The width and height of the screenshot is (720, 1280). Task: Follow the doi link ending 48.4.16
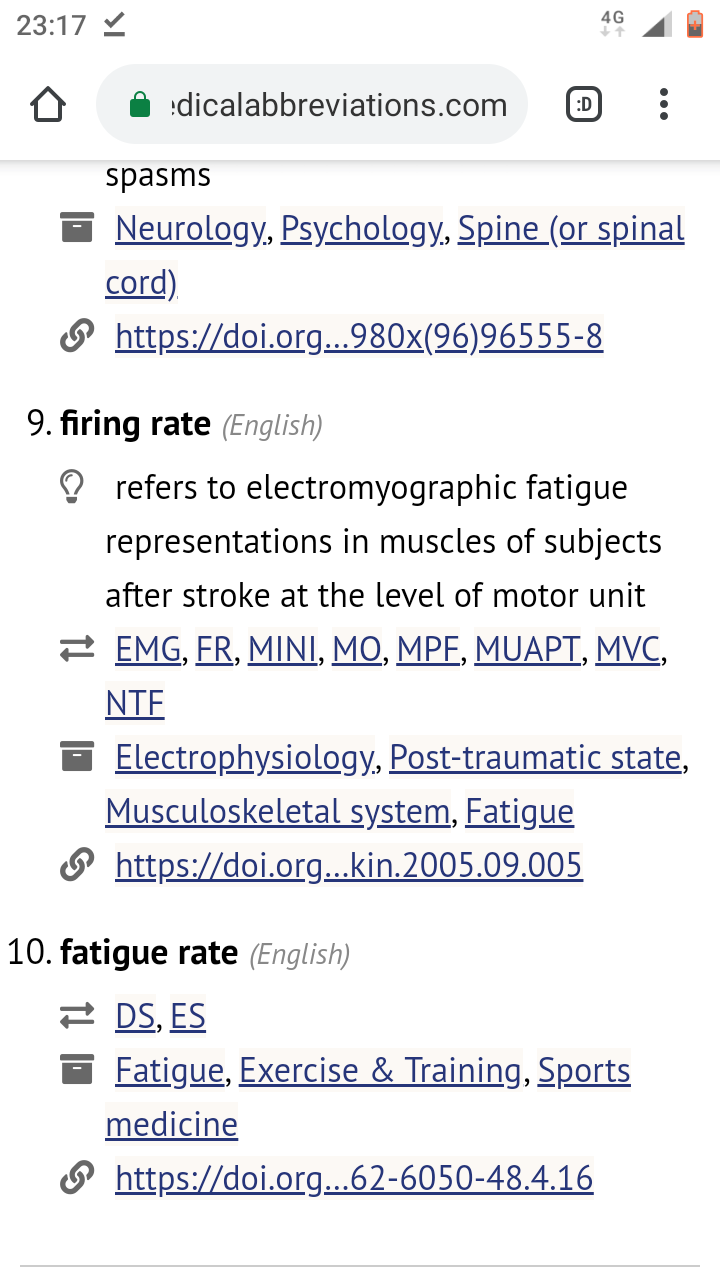click(354, 1179)
